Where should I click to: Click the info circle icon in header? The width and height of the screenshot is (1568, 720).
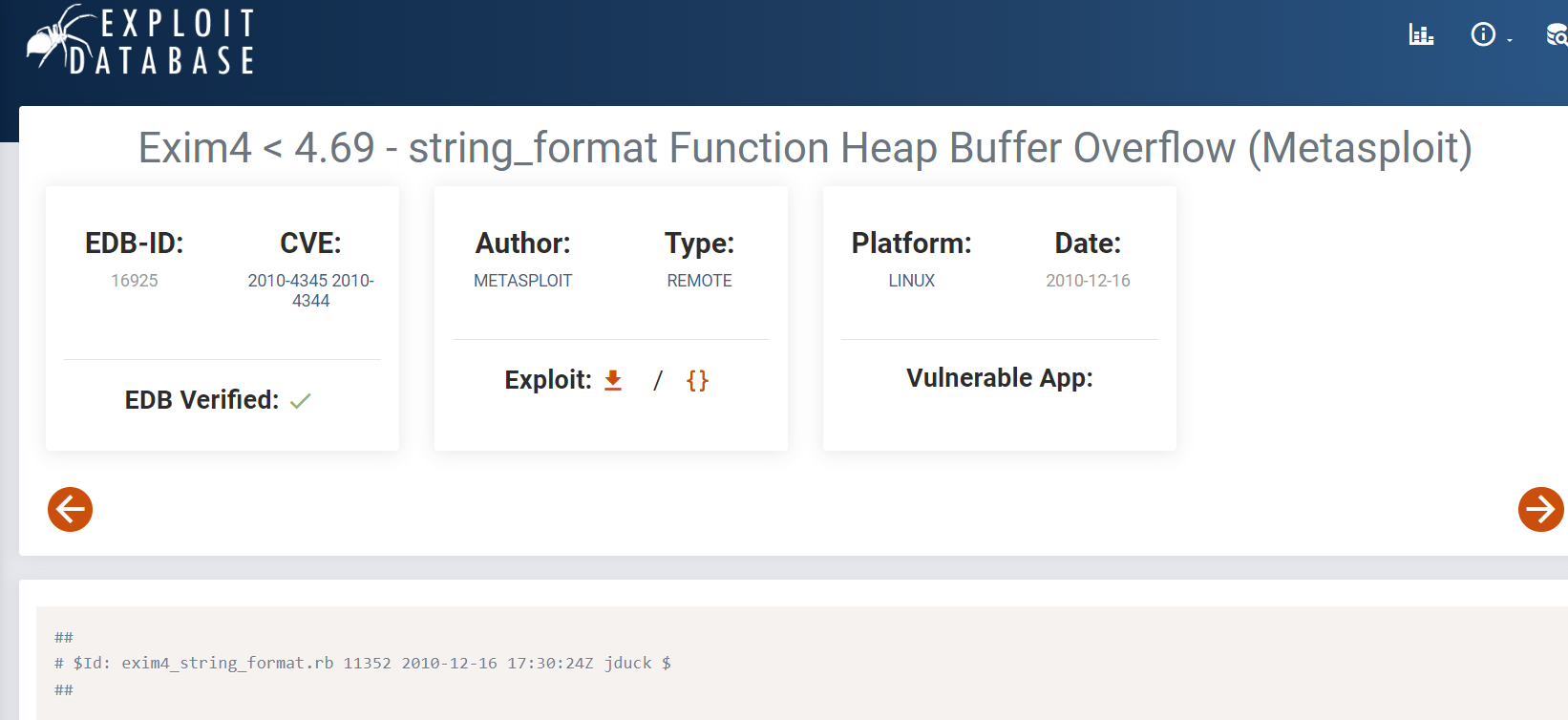pyautogui.click(x=1482, y=35)
